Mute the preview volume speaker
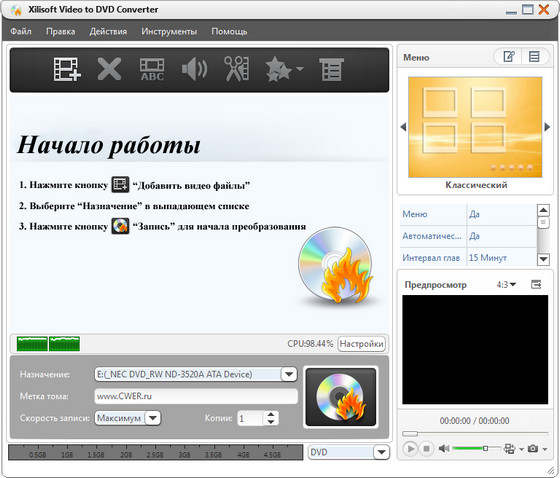This screenshot has width=560, height=478. 444,448
